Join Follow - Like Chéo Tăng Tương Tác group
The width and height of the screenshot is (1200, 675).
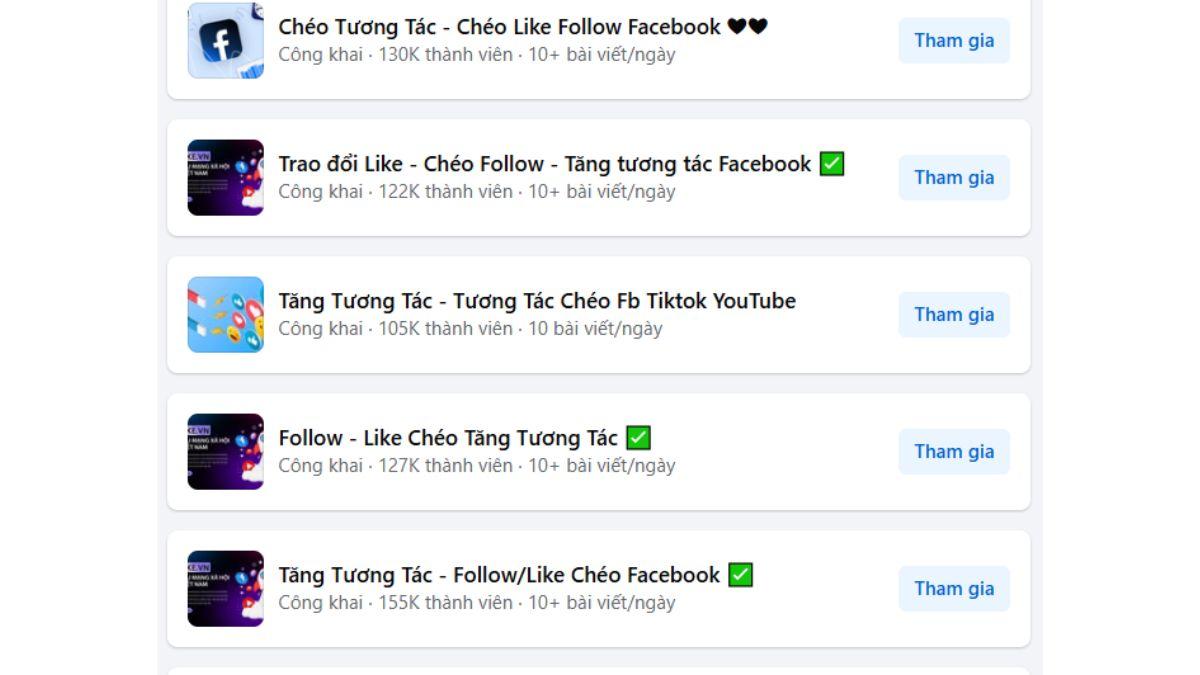954,451
